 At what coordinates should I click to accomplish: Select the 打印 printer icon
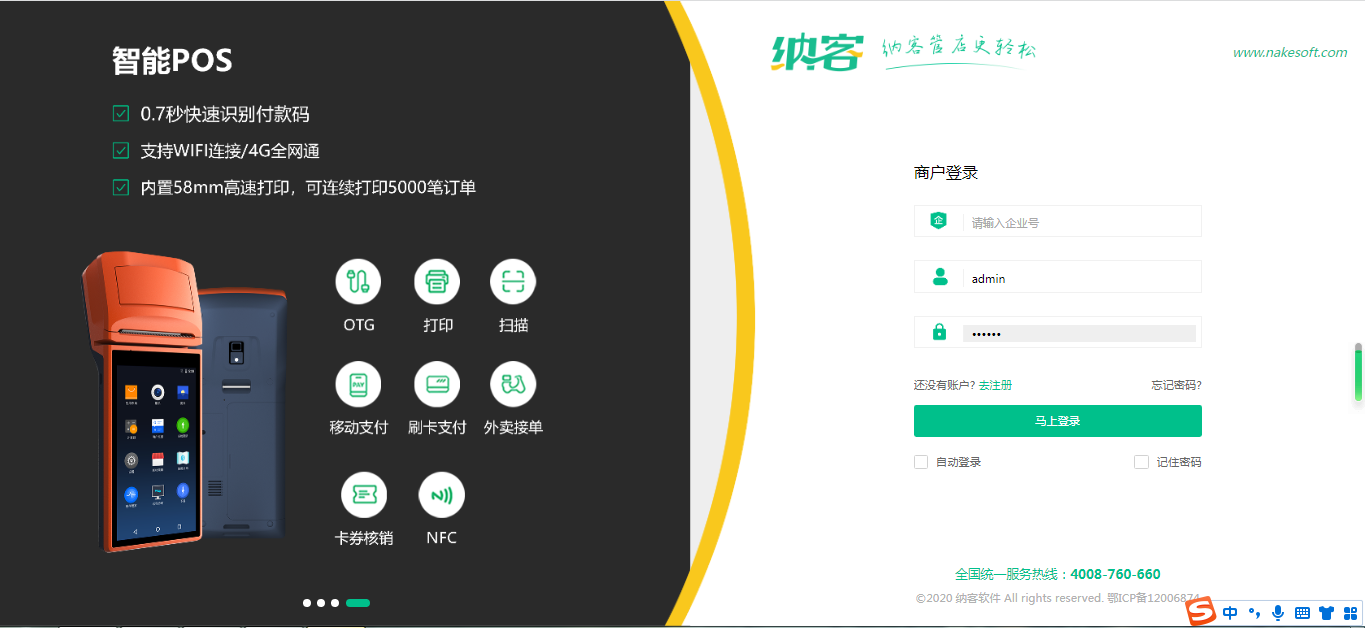tap(437, 282)
